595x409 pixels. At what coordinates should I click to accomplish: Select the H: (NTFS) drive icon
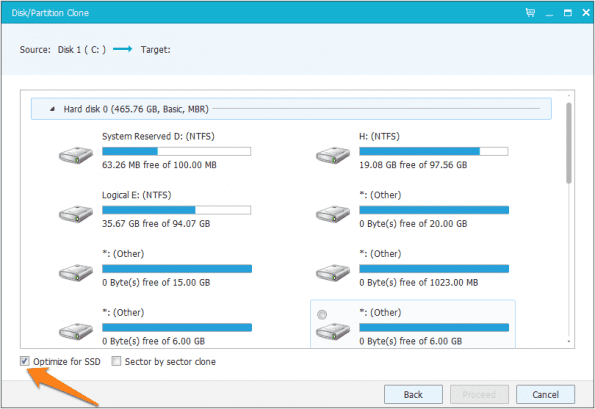(333, 155)
